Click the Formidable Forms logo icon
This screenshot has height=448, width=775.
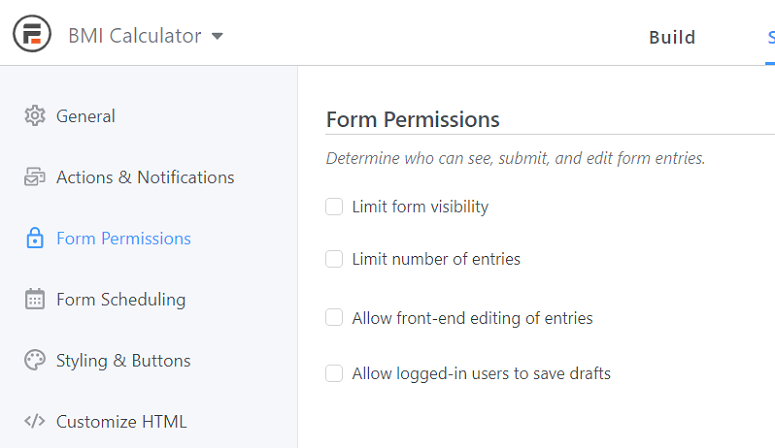click(x=32, y=34)
